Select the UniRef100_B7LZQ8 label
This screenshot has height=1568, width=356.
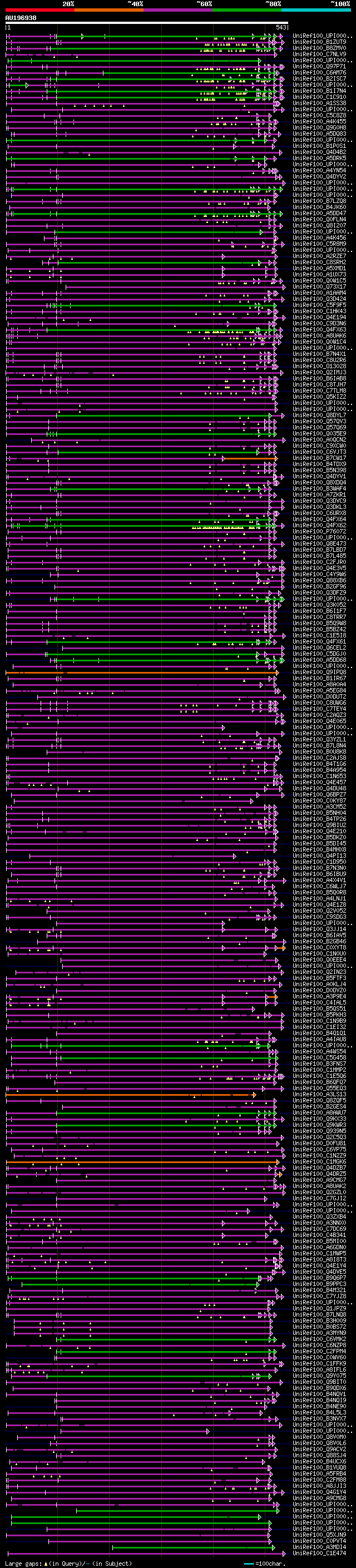pos(319,201)
